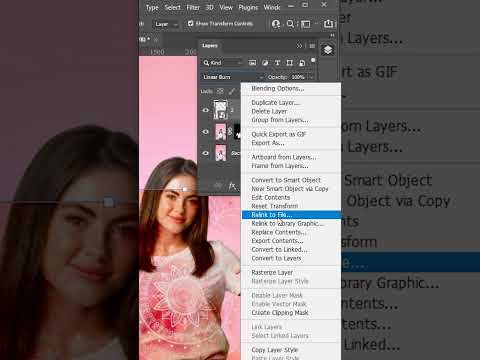480x360 pixels.
Task: Select the bottom layer thumbnail
Action: click(221, 153)
